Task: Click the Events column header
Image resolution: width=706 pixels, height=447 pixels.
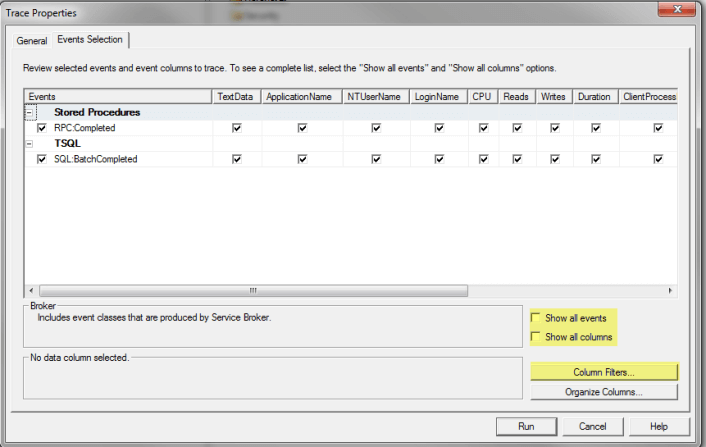Action: 118,97
